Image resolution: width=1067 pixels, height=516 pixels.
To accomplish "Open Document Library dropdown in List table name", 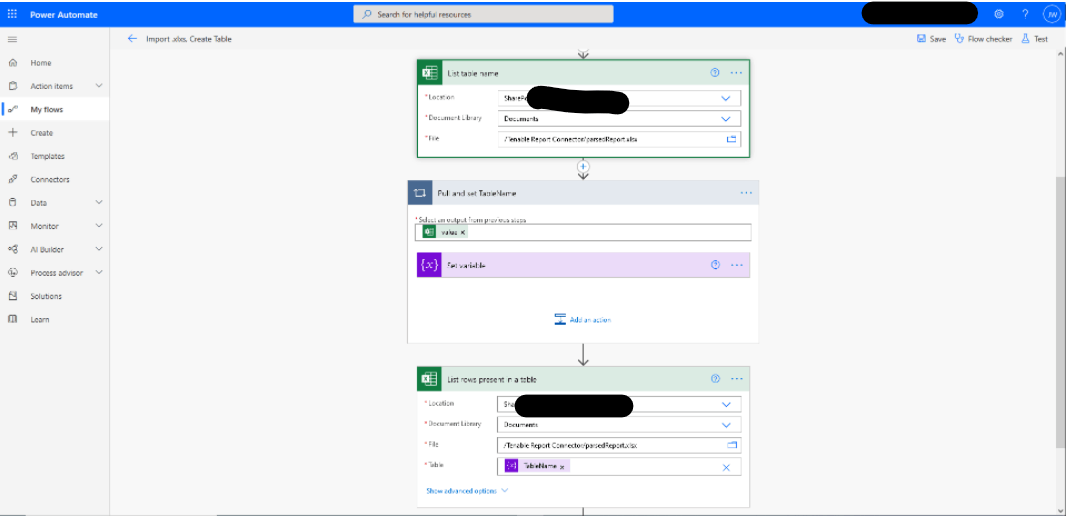I will [725, 118].
